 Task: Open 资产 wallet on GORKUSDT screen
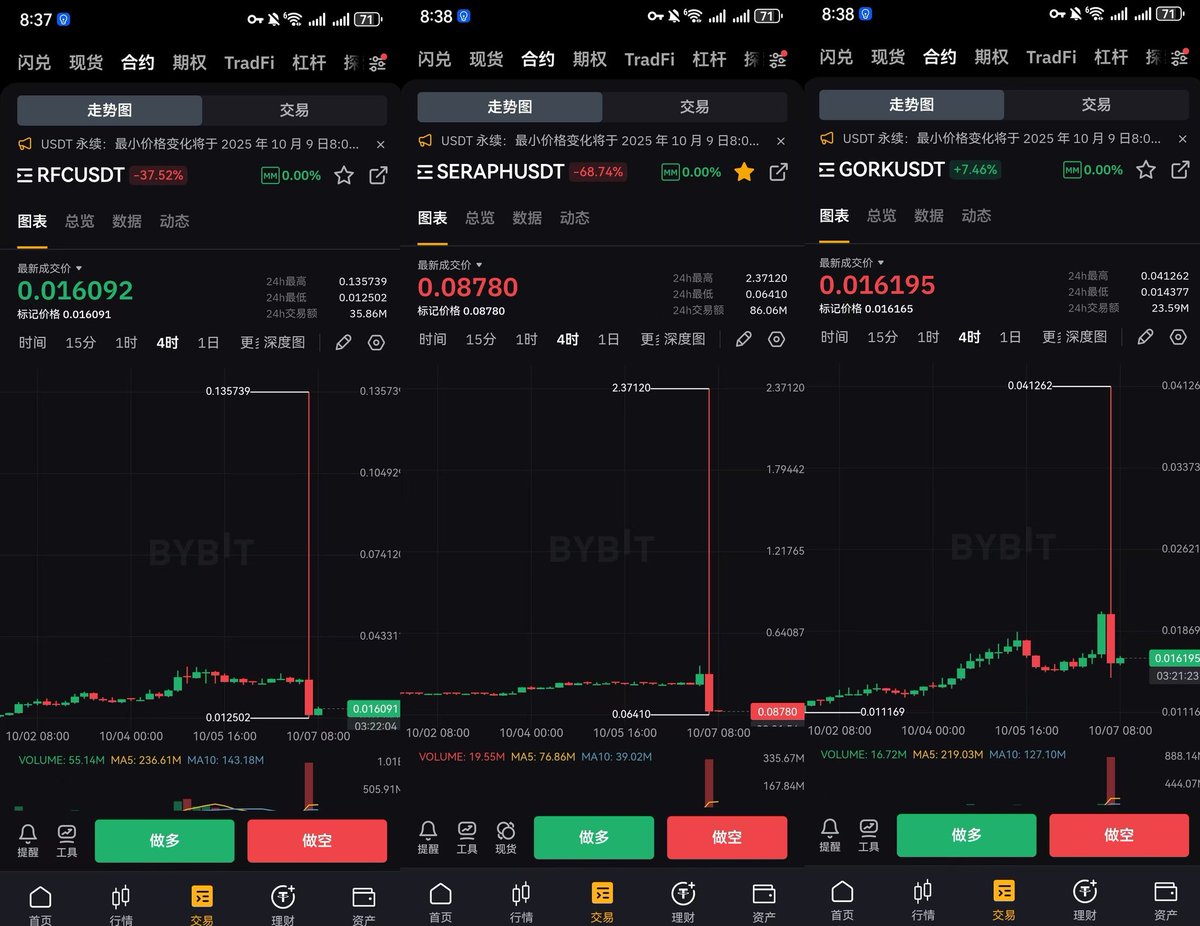pyautogui.click(x=1166, y=898)
